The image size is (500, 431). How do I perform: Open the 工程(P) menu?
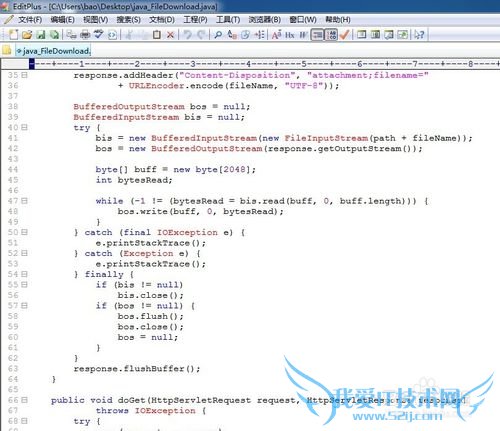195,20
